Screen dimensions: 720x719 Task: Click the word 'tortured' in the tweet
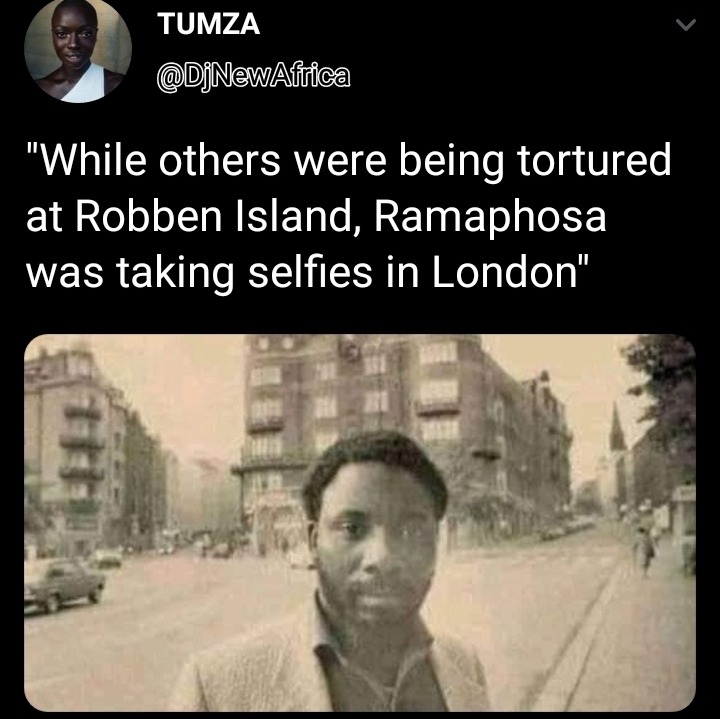point(594,161)
